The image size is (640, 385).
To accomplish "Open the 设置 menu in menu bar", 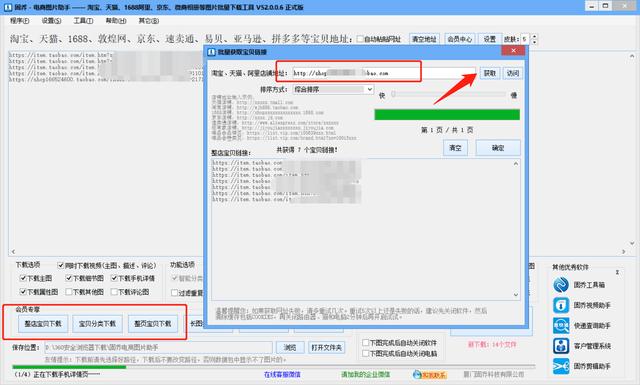I will (x=51, y=20).
